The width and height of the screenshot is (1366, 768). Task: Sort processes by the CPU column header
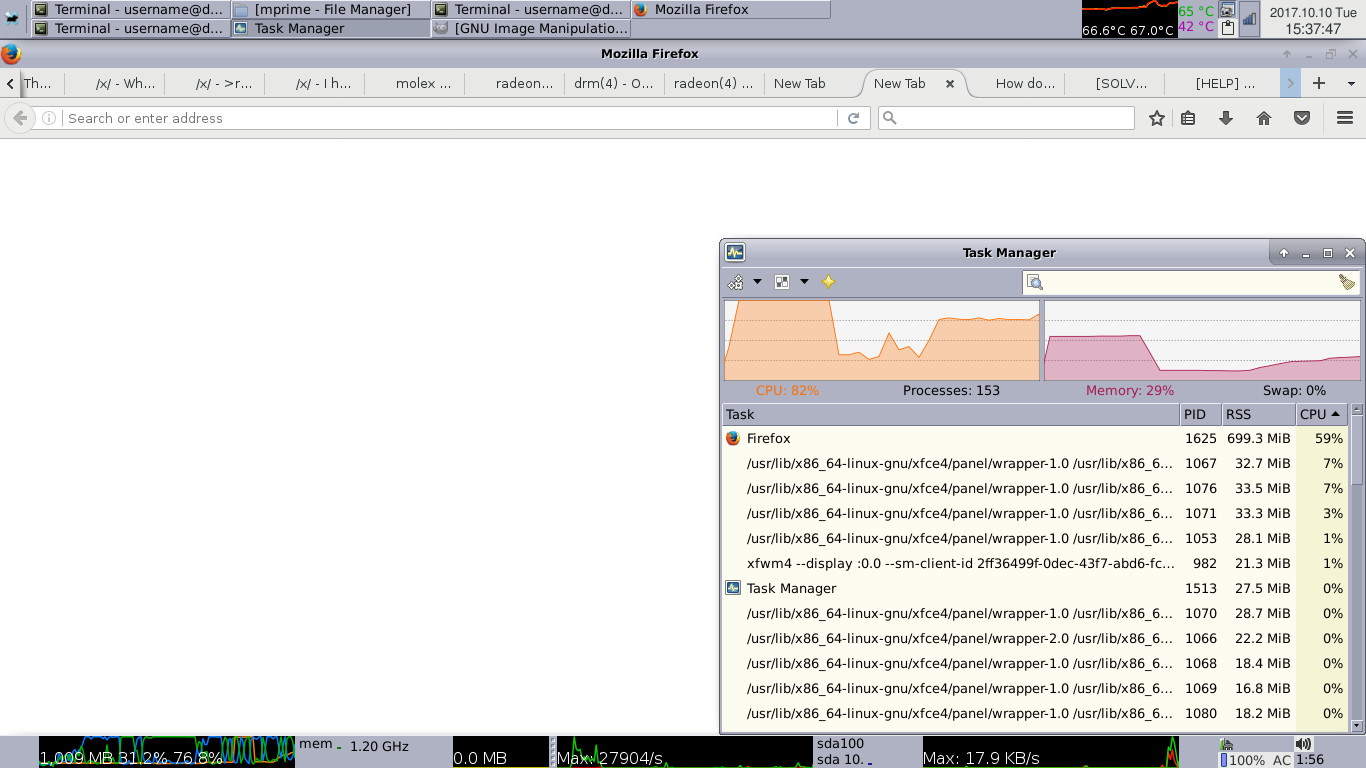tap(1319, 414)
